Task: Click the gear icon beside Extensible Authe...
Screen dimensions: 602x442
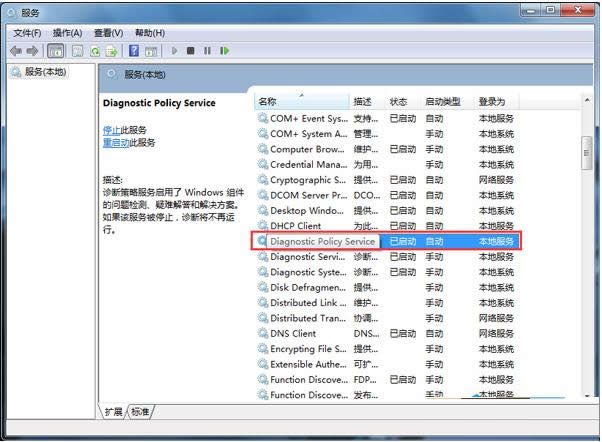Action: [263, 364]
